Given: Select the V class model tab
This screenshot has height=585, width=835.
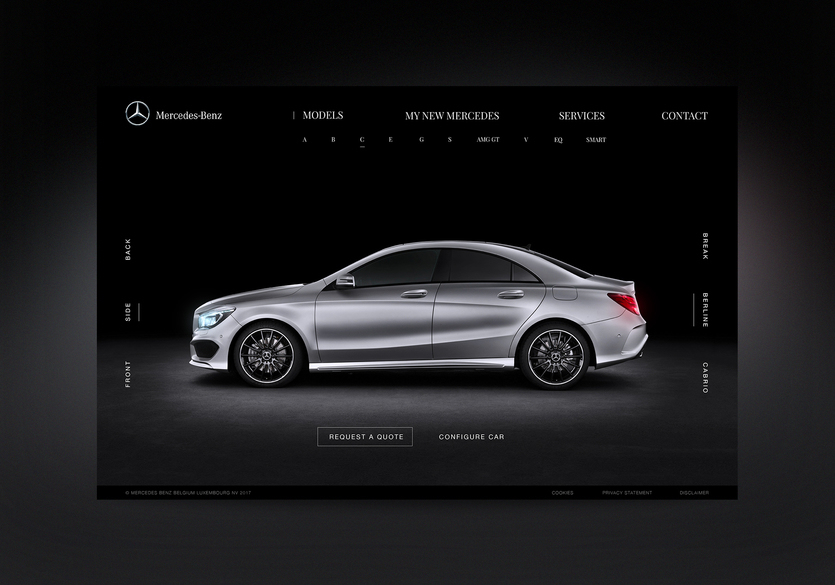Looking at the screenshot, I should [x=526, y=139].
